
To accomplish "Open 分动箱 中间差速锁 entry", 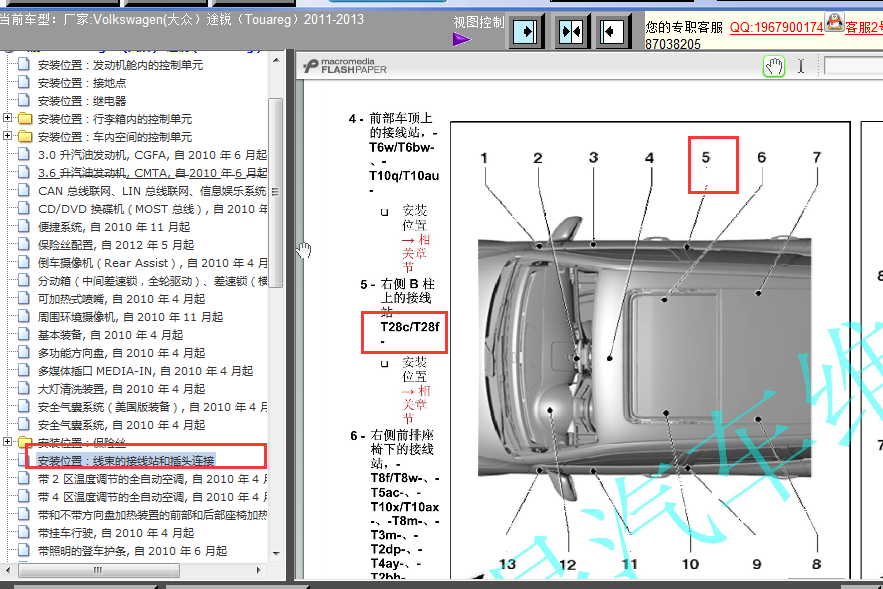I will coord(152,282).
